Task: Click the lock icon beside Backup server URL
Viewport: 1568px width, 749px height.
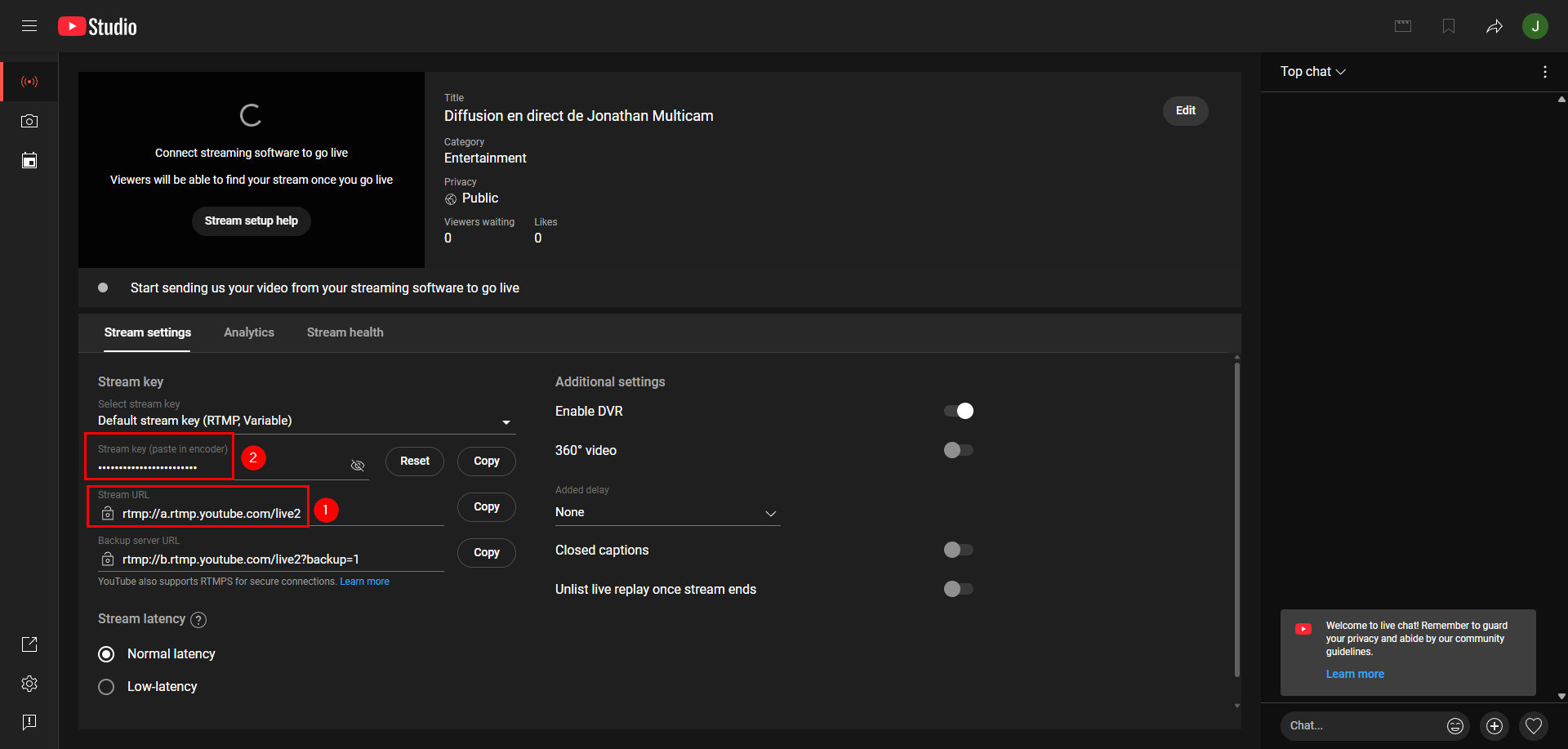Action: [108, 560]
